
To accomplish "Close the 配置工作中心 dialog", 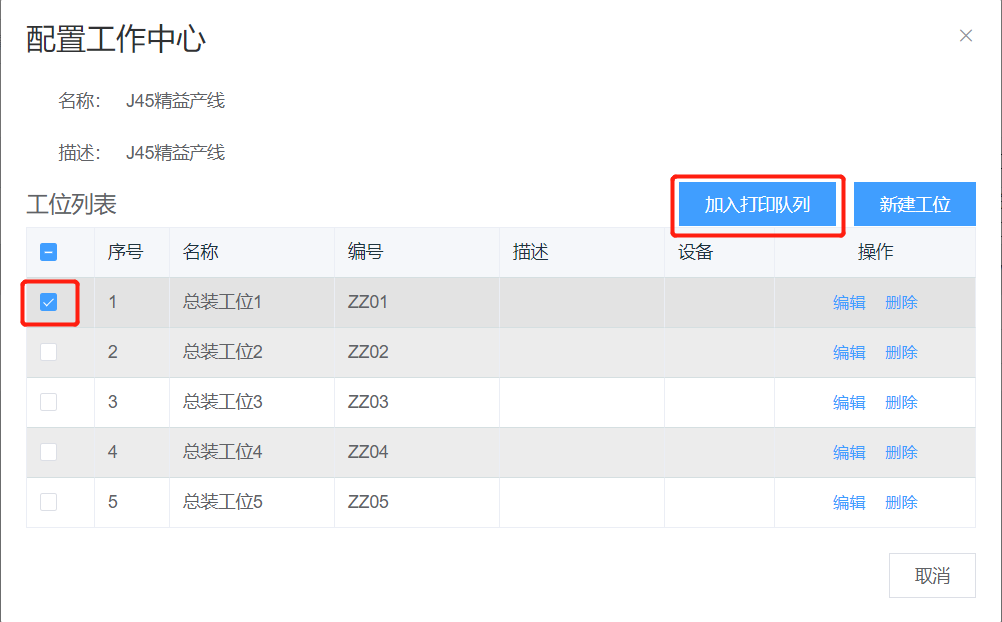I will tap(965, 36).
